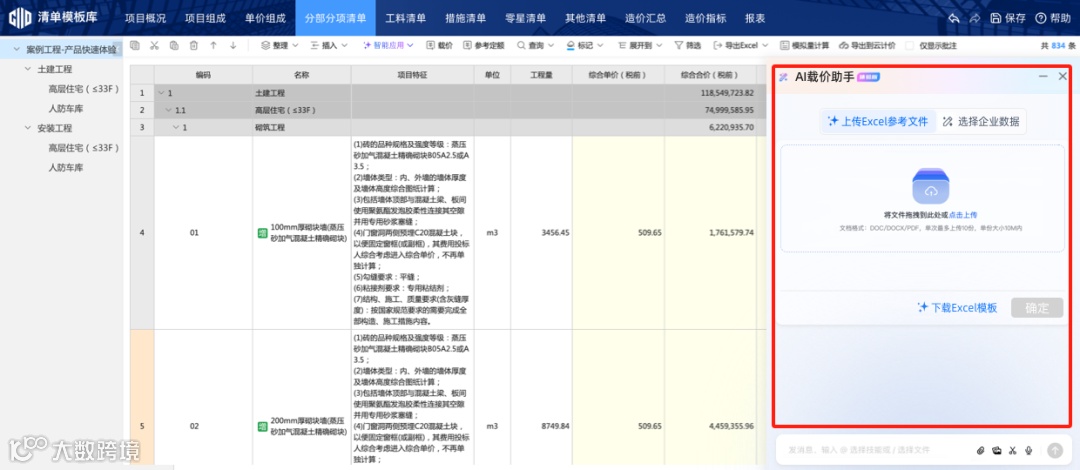Switch to the 其他清单 tab
Viewport: 1080px width, 470px height.
coord(585,19)
